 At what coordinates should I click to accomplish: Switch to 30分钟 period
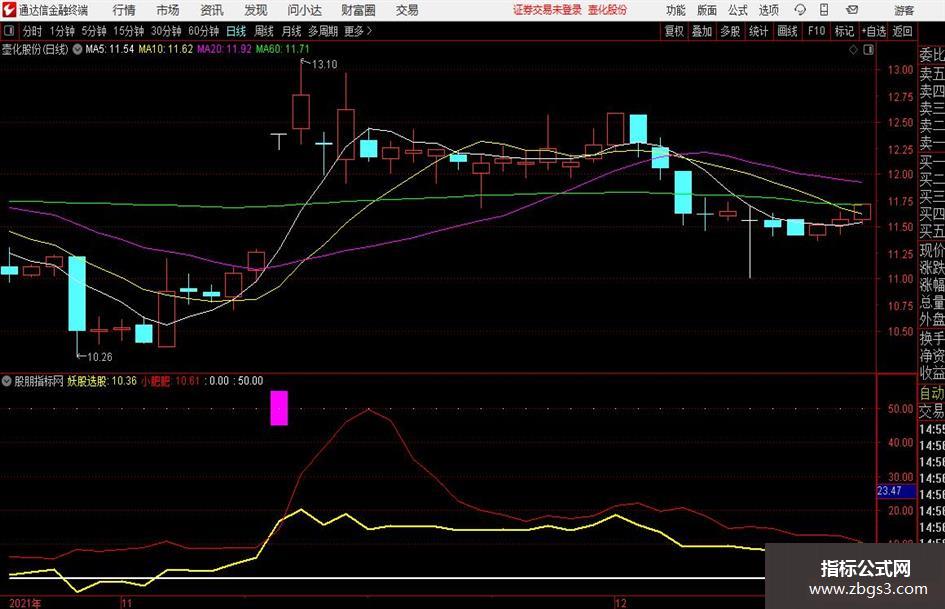coord(166,31)
